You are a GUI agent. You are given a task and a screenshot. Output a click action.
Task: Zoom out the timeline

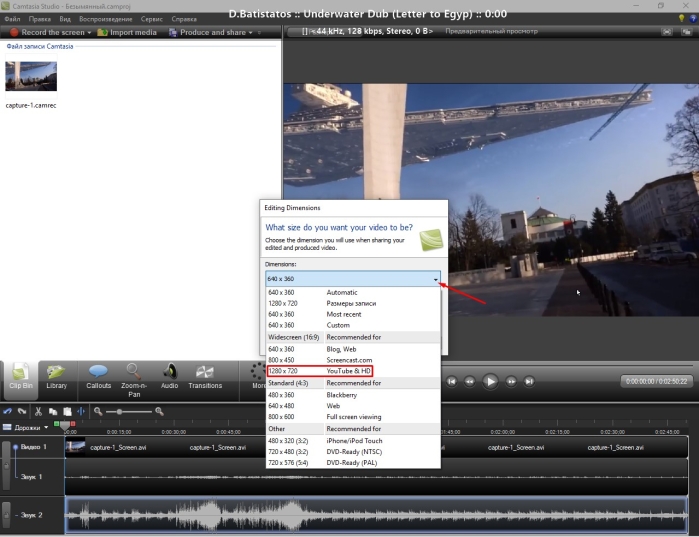coord(98,411)
